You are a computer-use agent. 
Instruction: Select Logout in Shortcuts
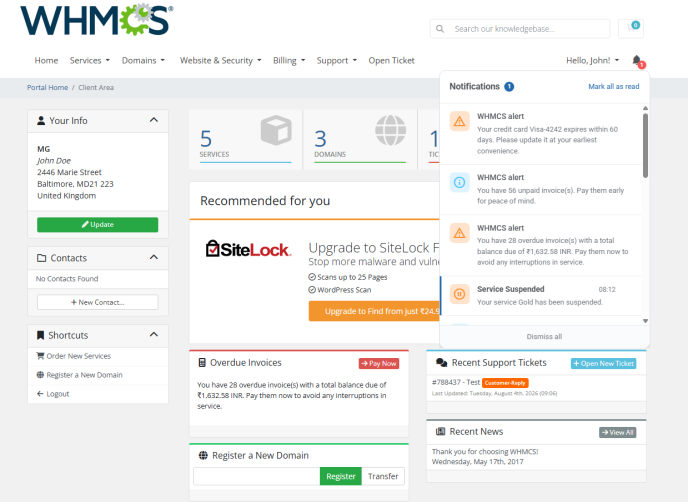pyautogui.click(x=98, y=394)
